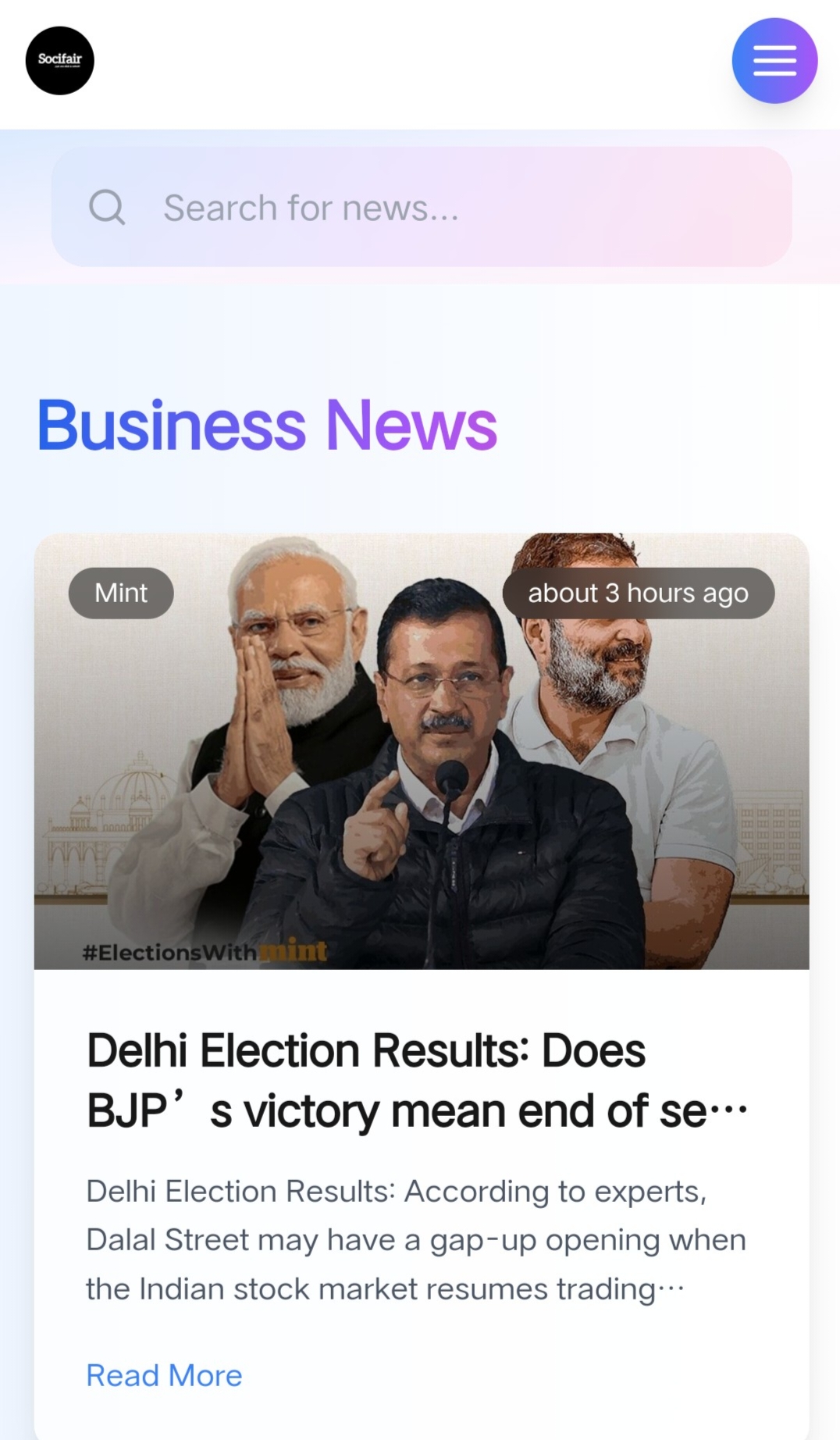Click the search magnifier icon
Viewport: 840px width, 1440px height.
click(107, 207)
